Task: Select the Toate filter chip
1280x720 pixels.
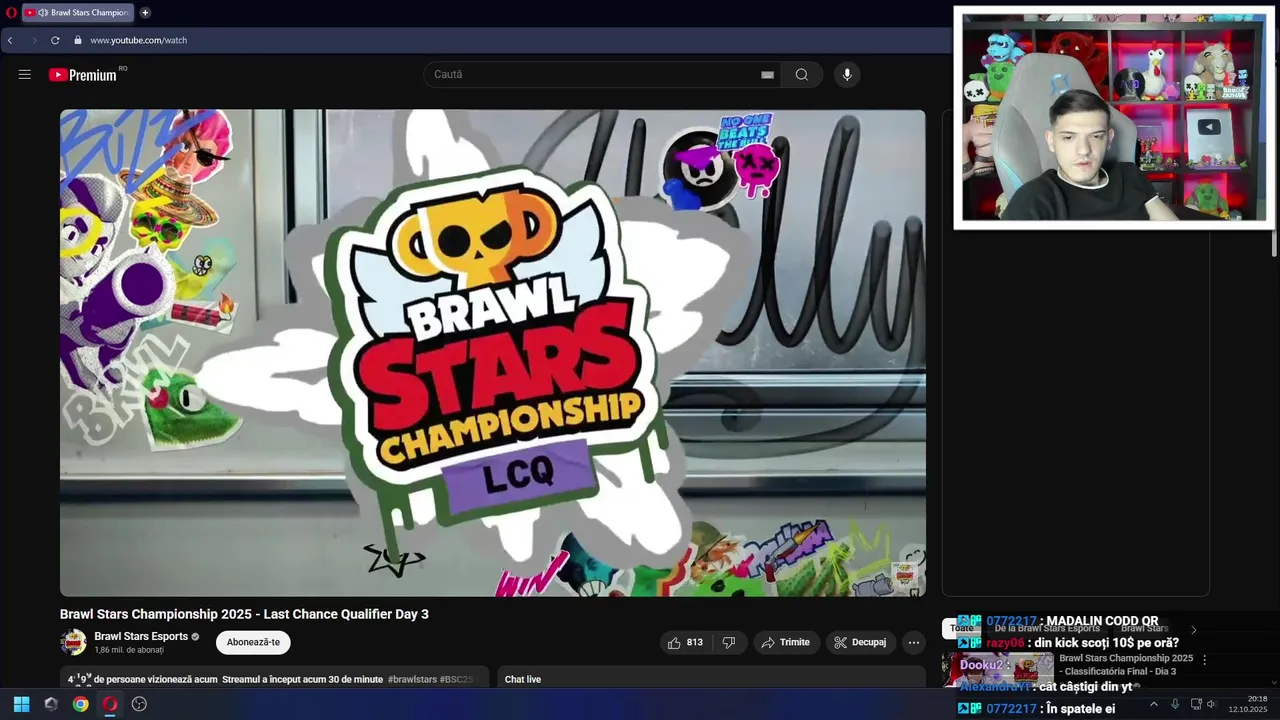Action: [x=961, y=628]
